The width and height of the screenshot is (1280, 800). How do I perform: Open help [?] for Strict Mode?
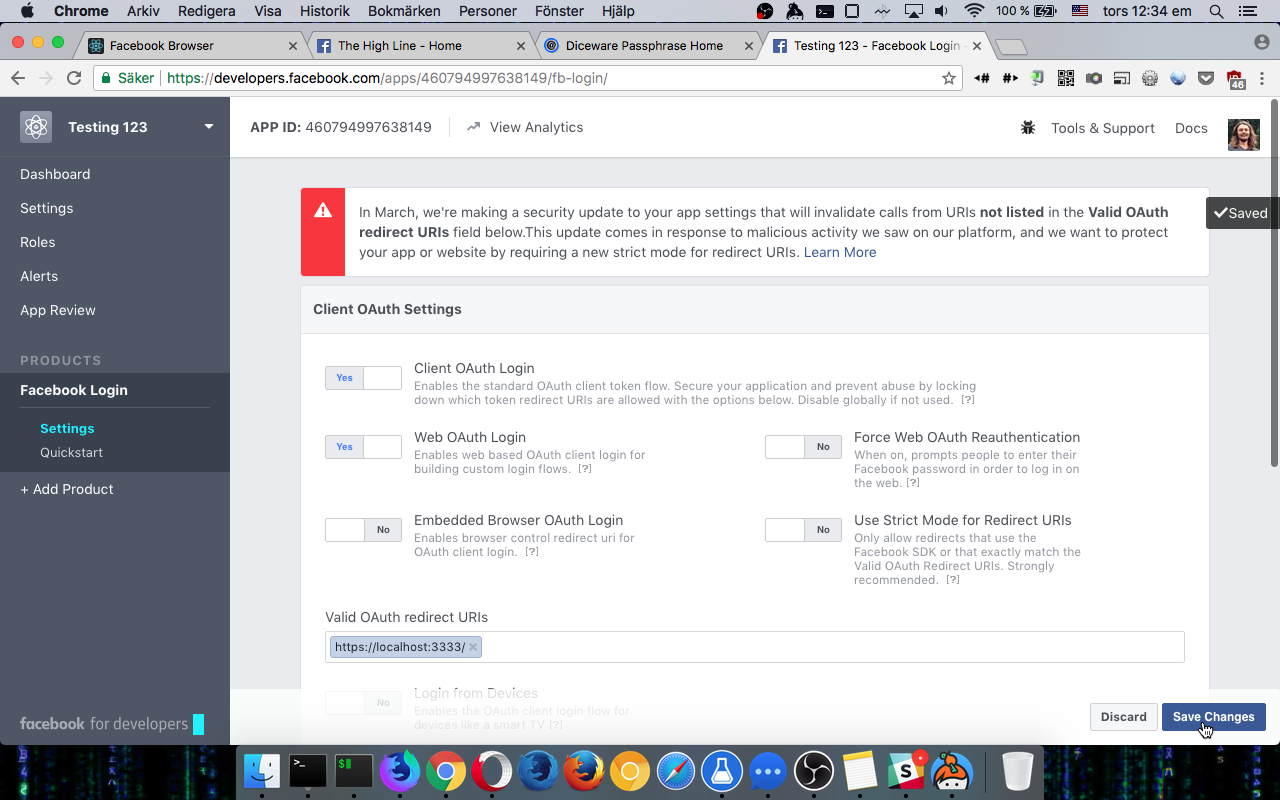pos(953,580)
